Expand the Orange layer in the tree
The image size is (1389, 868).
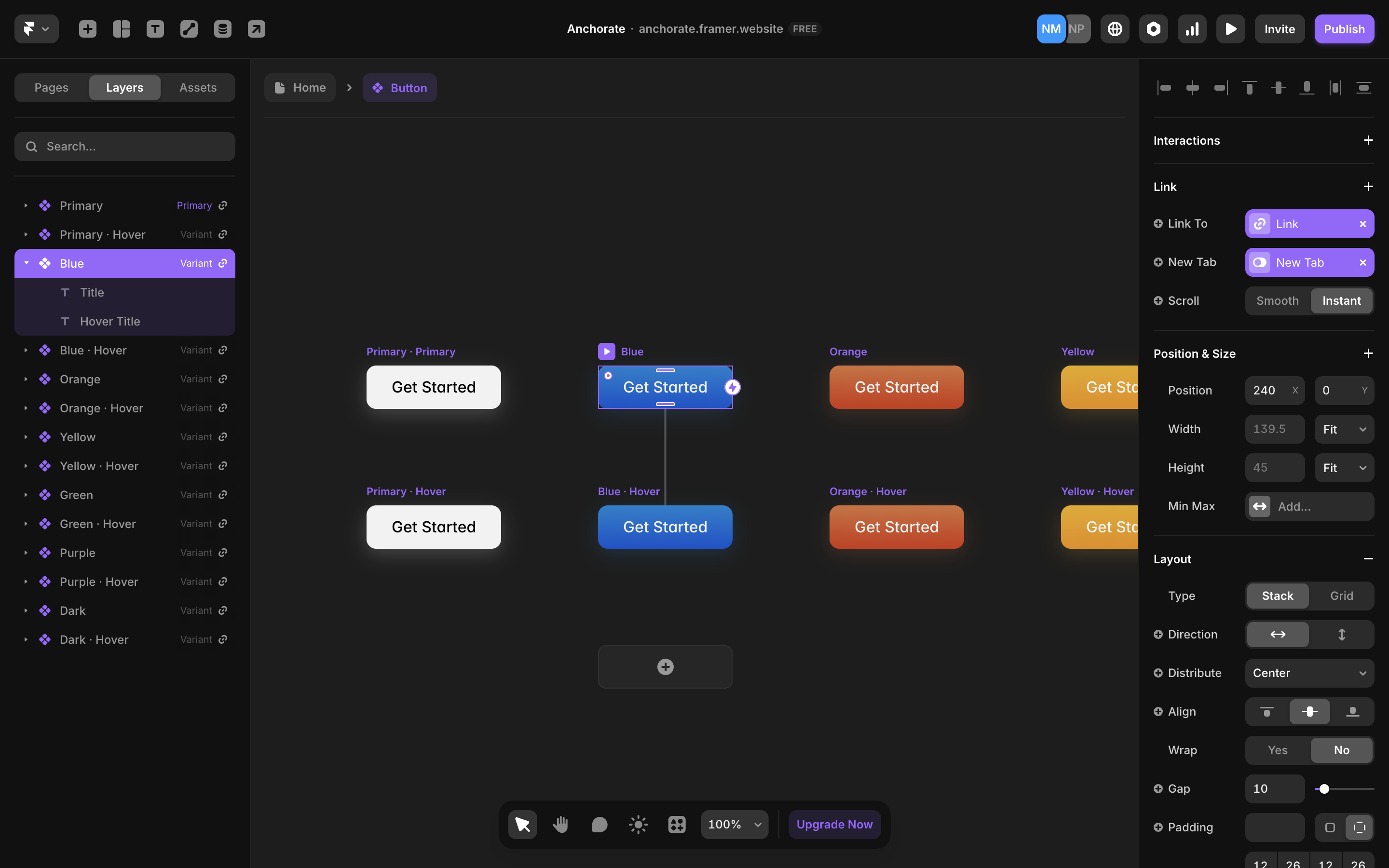pyautogui.click(x=26, y=380)
